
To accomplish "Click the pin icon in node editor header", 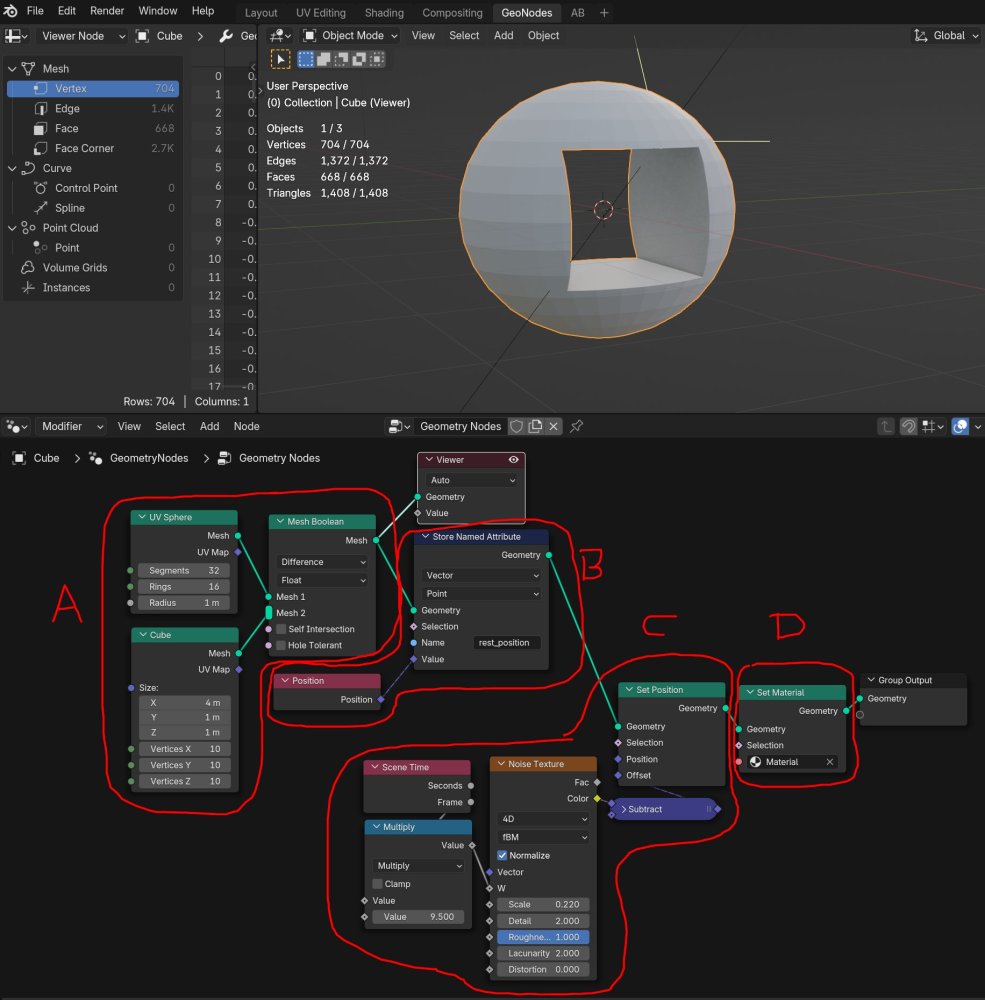I will click(575, 426).
